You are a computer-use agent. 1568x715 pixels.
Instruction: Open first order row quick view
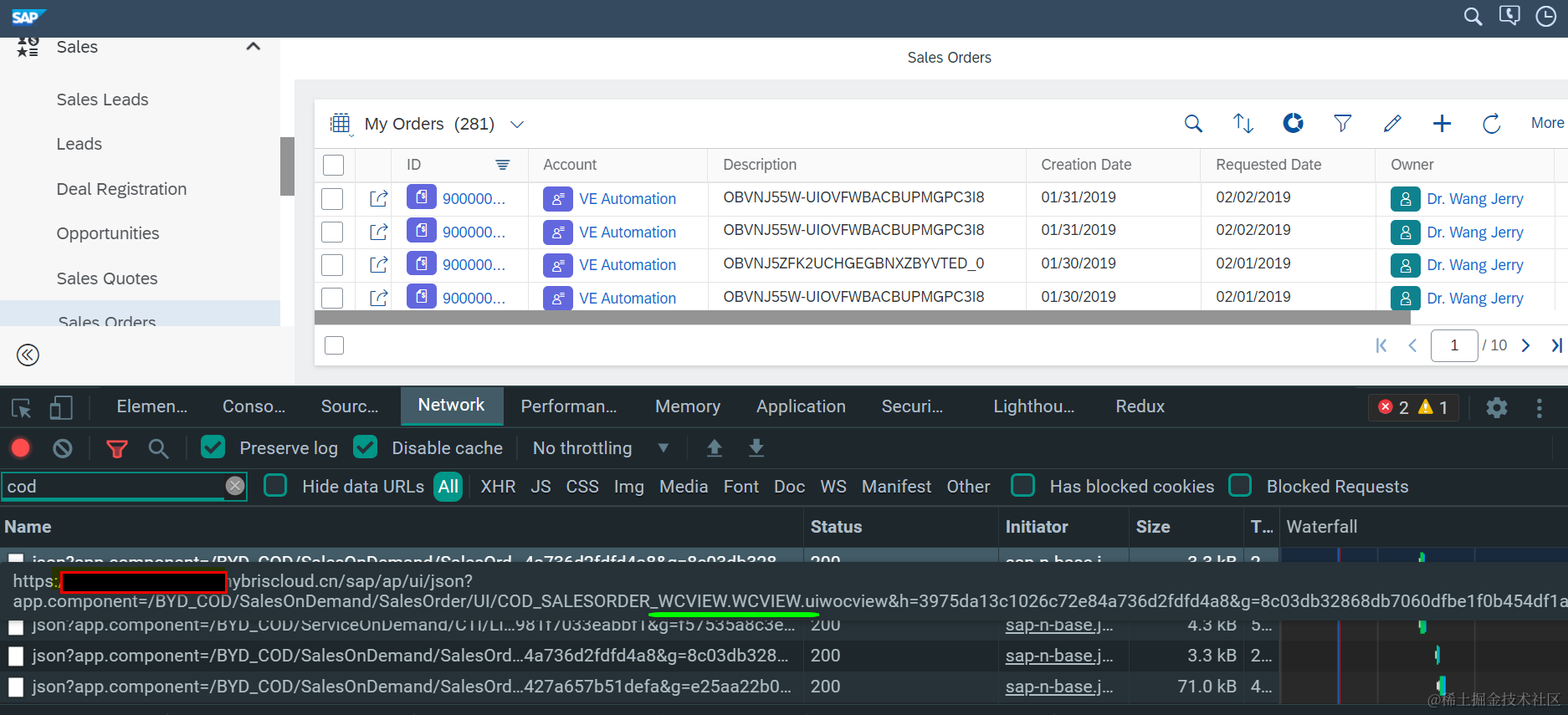pos(378,199)
